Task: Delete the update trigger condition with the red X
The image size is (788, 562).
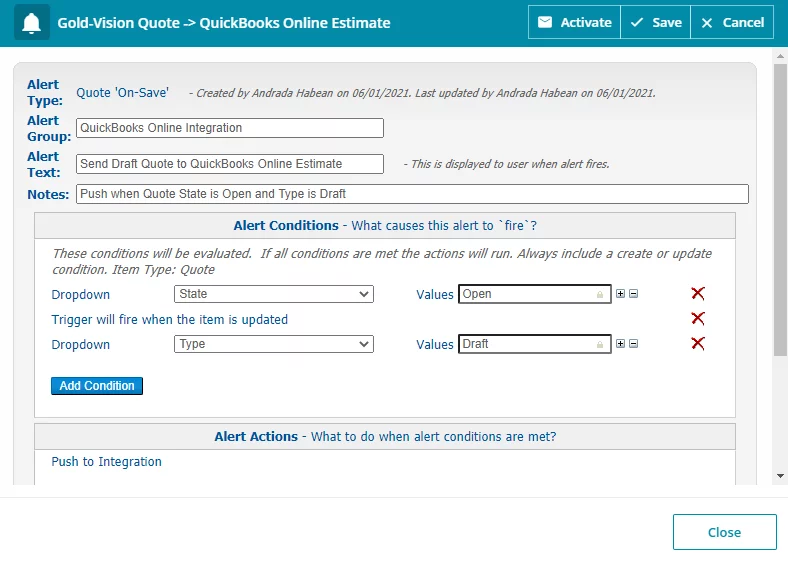Action: pos(698,318)
